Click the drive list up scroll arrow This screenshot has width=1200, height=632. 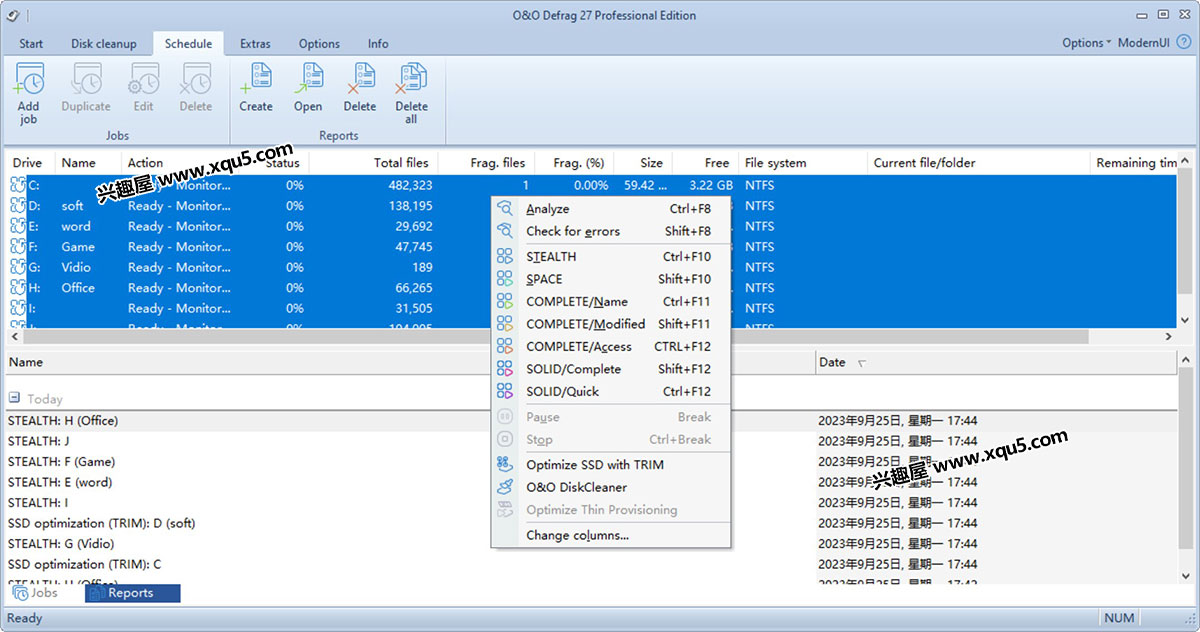pyautogui.click(x=1185, y=160)
